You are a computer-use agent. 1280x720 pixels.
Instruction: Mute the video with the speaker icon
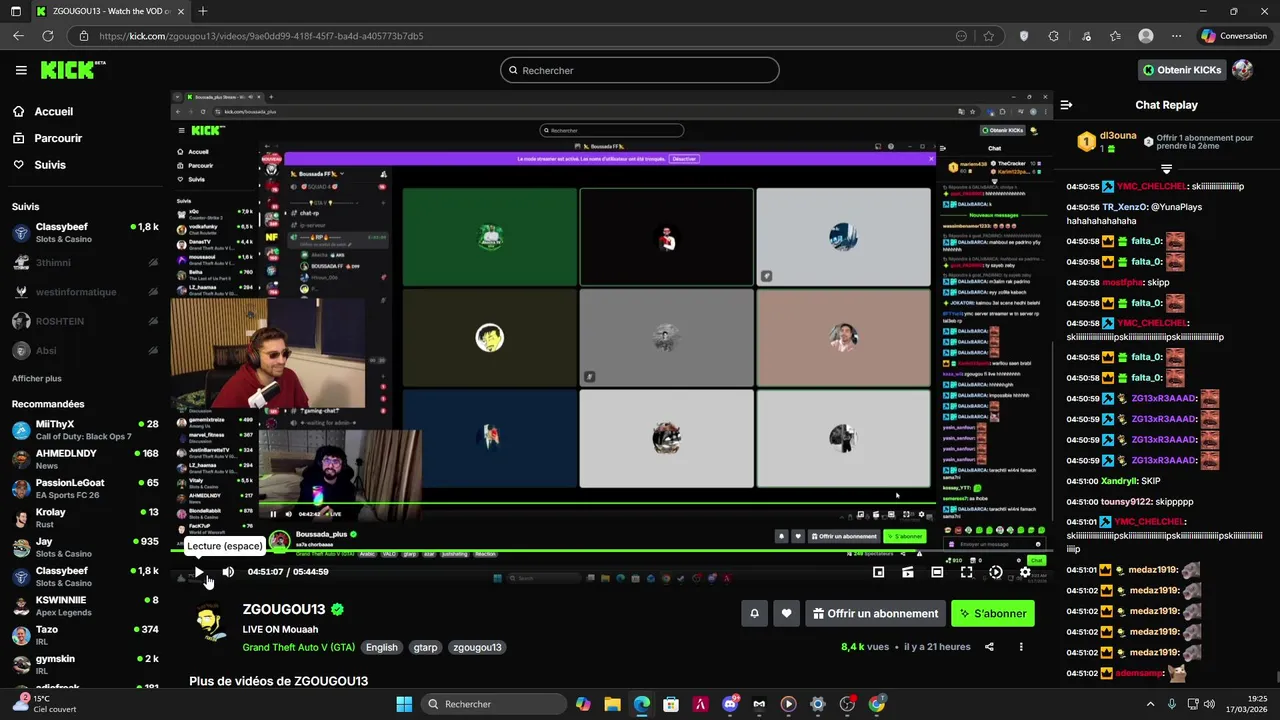(x=228, y=572)
